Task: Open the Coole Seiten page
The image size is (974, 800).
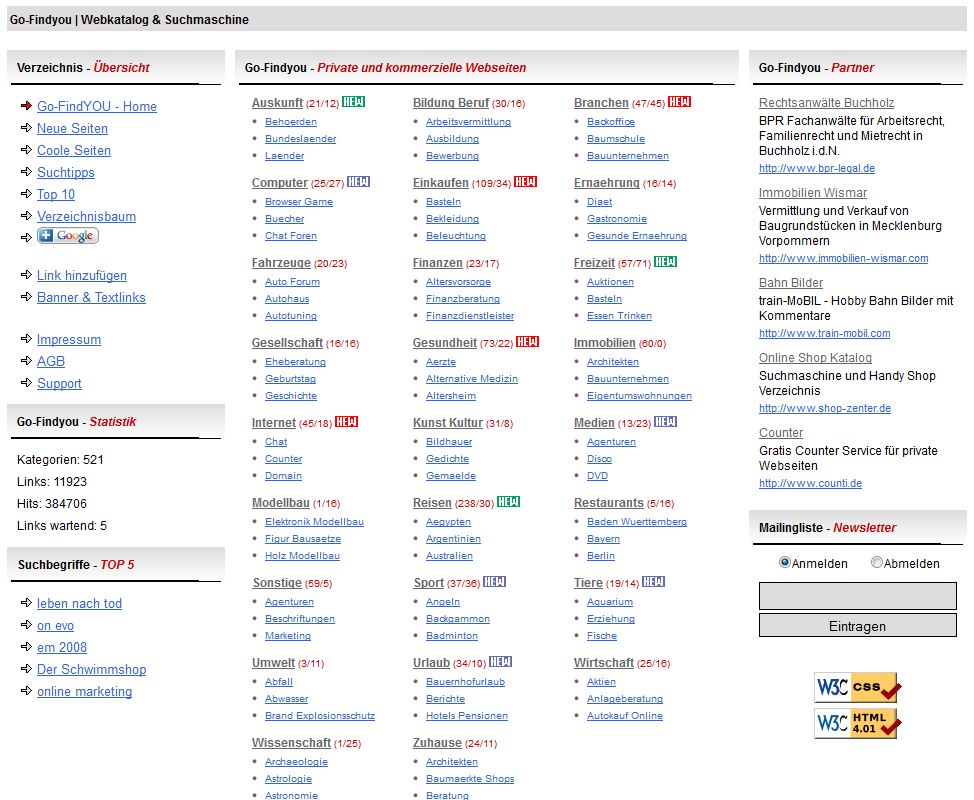Action: (74, 150)
